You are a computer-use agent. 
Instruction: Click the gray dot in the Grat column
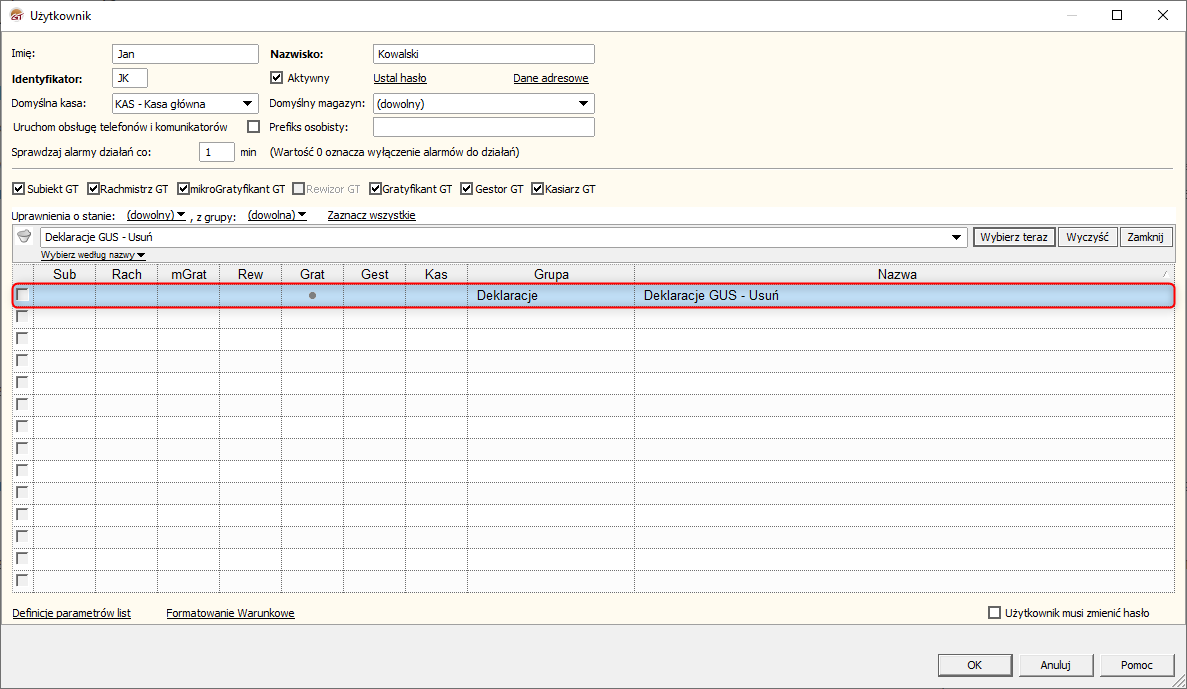312,295
